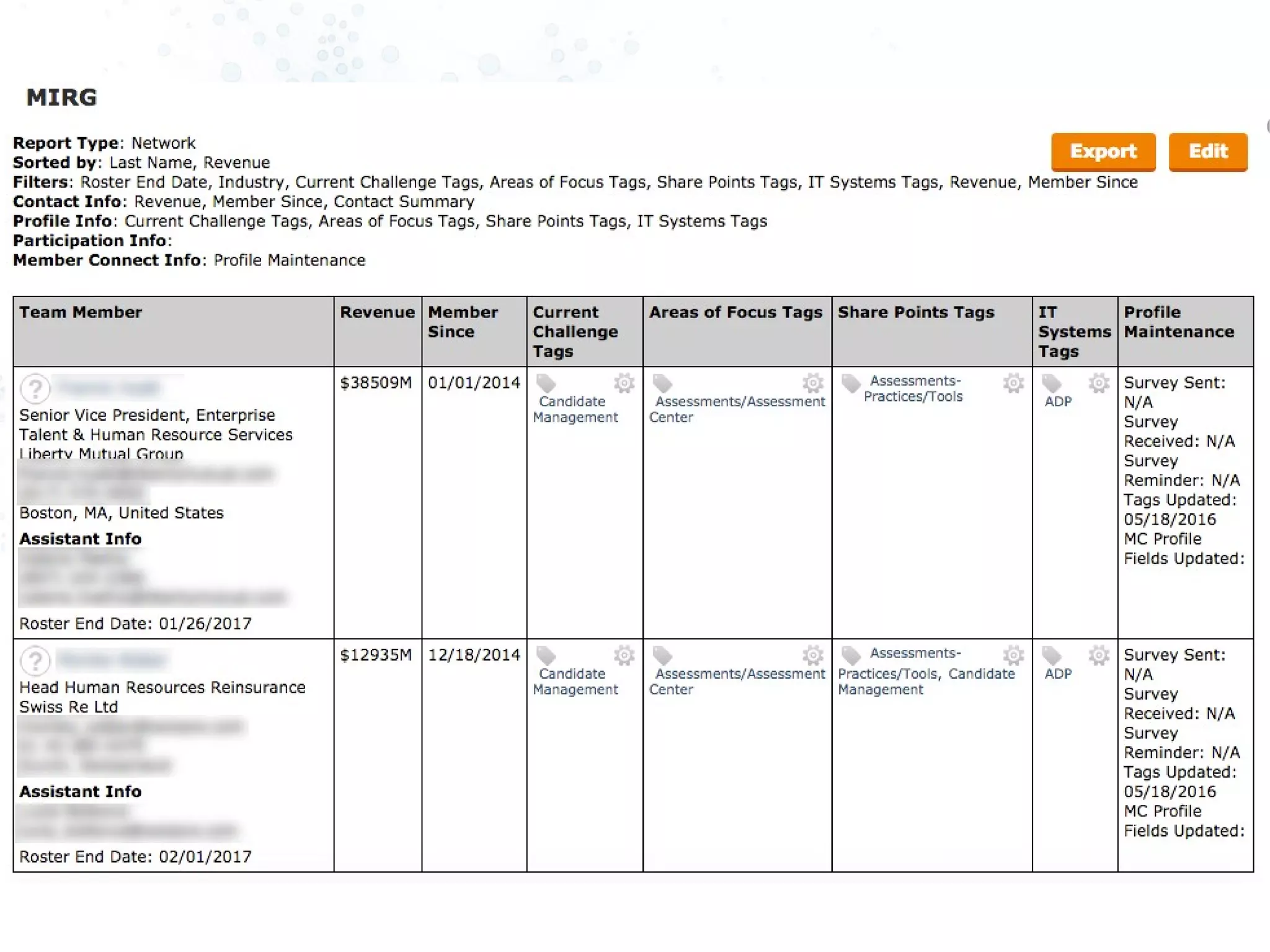Click gear icon in Swiss Re row IT Systems
This screenshot has height=952, width=1270.
1098,656
